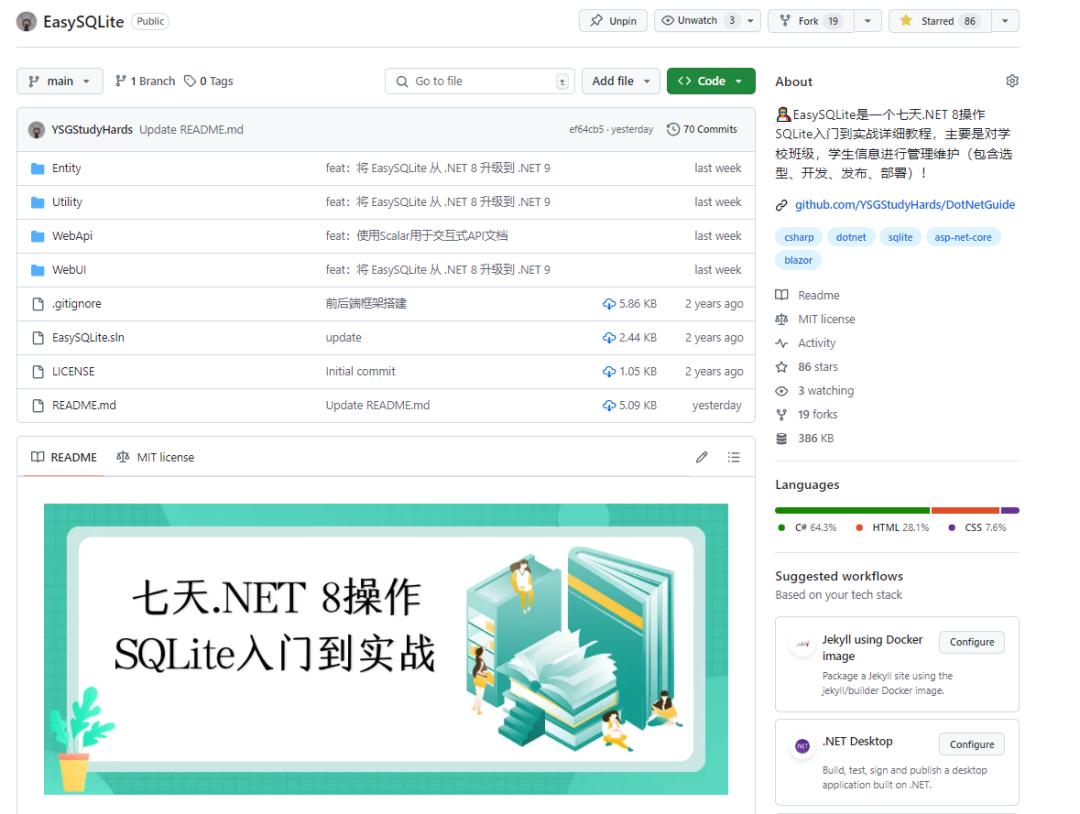Click the Go to file search field
1080x814 pixels.
tap(480, 81)
